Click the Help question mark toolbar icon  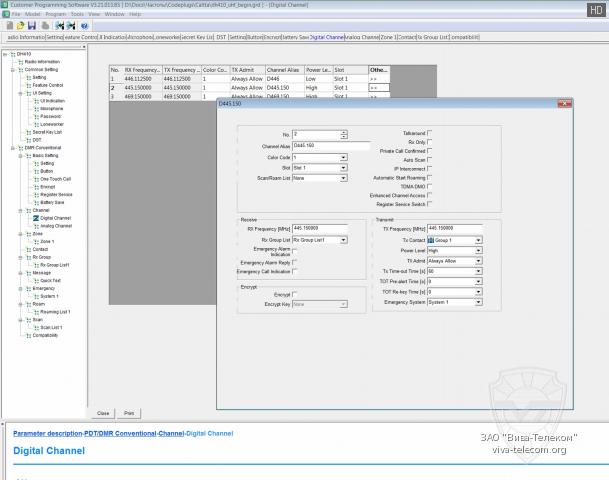click(85, 26)
